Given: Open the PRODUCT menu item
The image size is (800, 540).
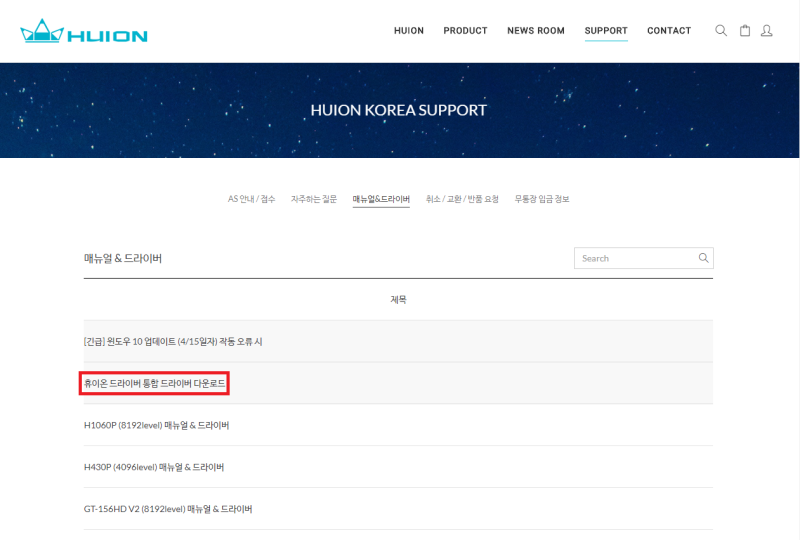Looking at the screenshot, I should [465, 31].
